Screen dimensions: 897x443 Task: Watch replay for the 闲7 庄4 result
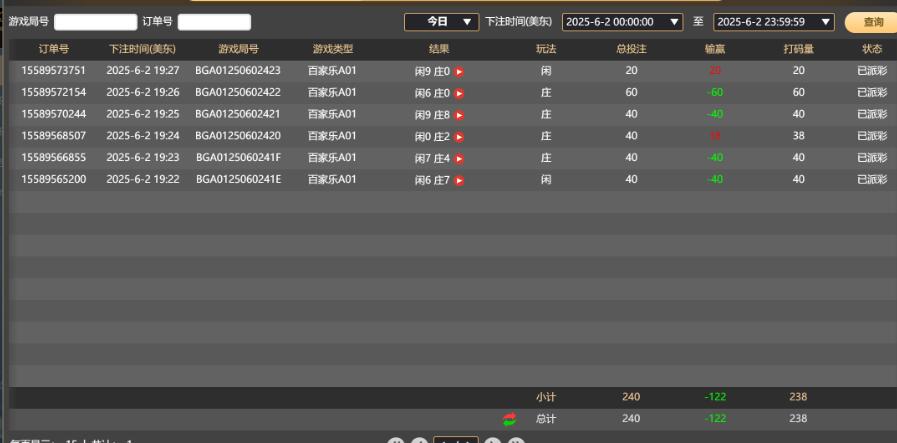(x=460, y=159)
